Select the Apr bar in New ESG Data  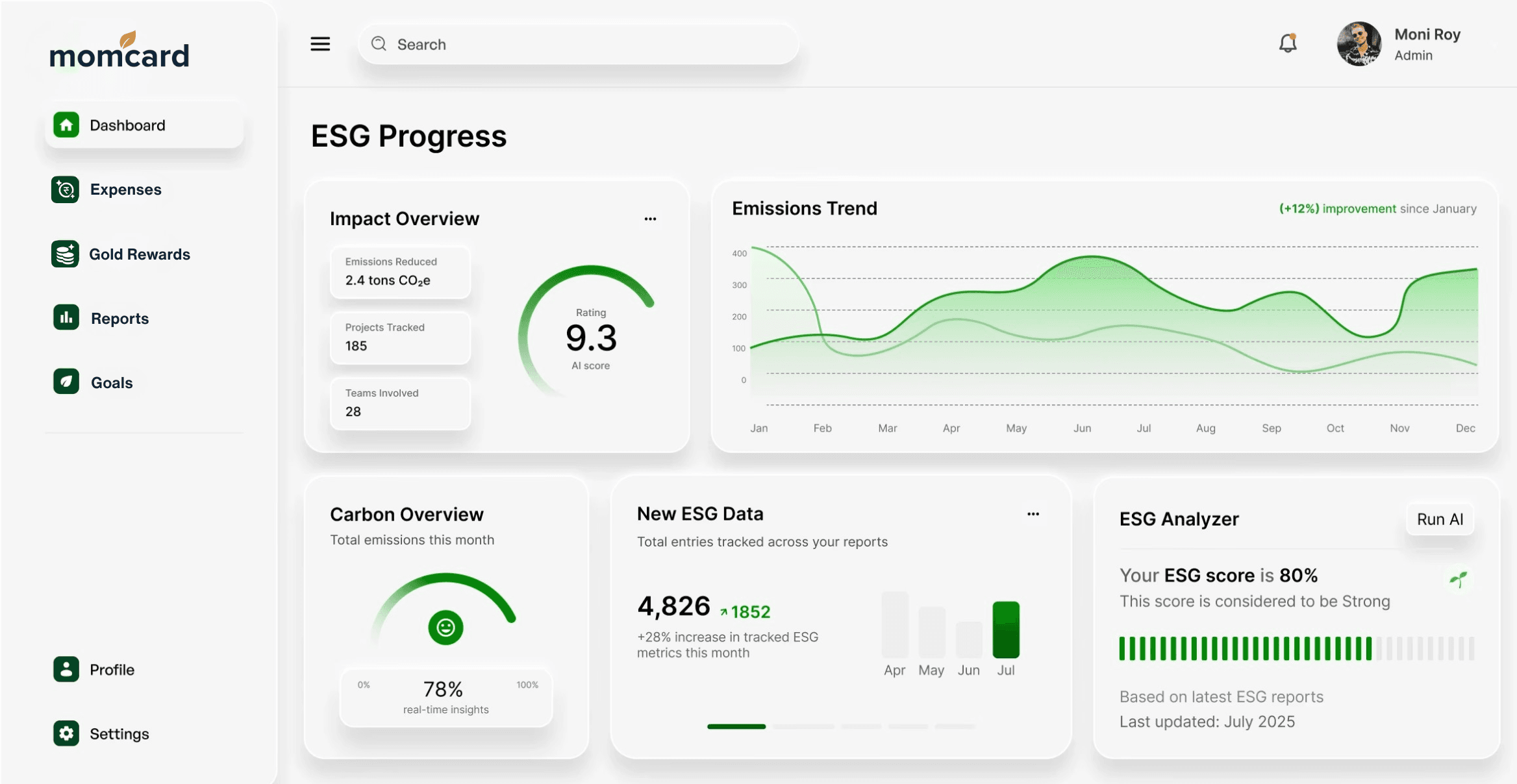pyautogui.click(x=894, y=624)
